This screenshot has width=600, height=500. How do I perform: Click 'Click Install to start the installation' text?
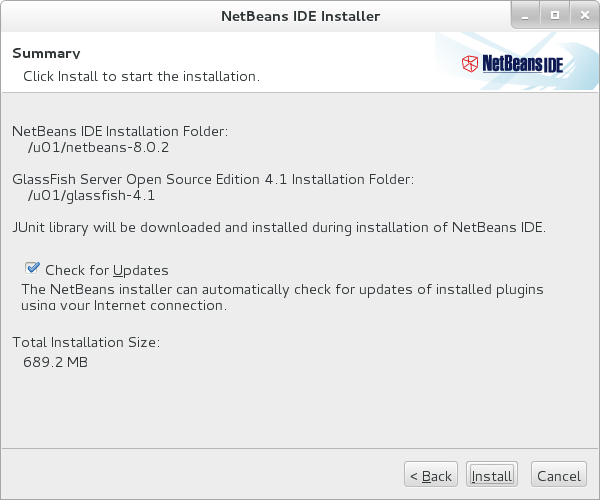(x=142, y=77)
